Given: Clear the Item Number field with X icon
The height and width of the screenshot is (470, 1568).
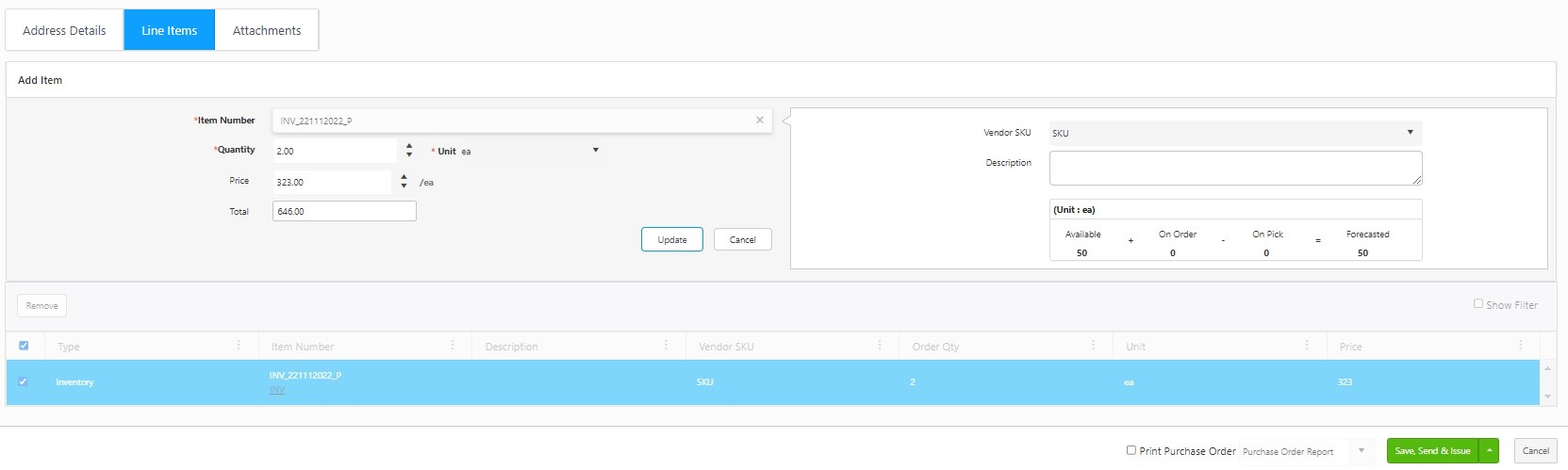Looking at the screenshot, I should tap(759, 121).
